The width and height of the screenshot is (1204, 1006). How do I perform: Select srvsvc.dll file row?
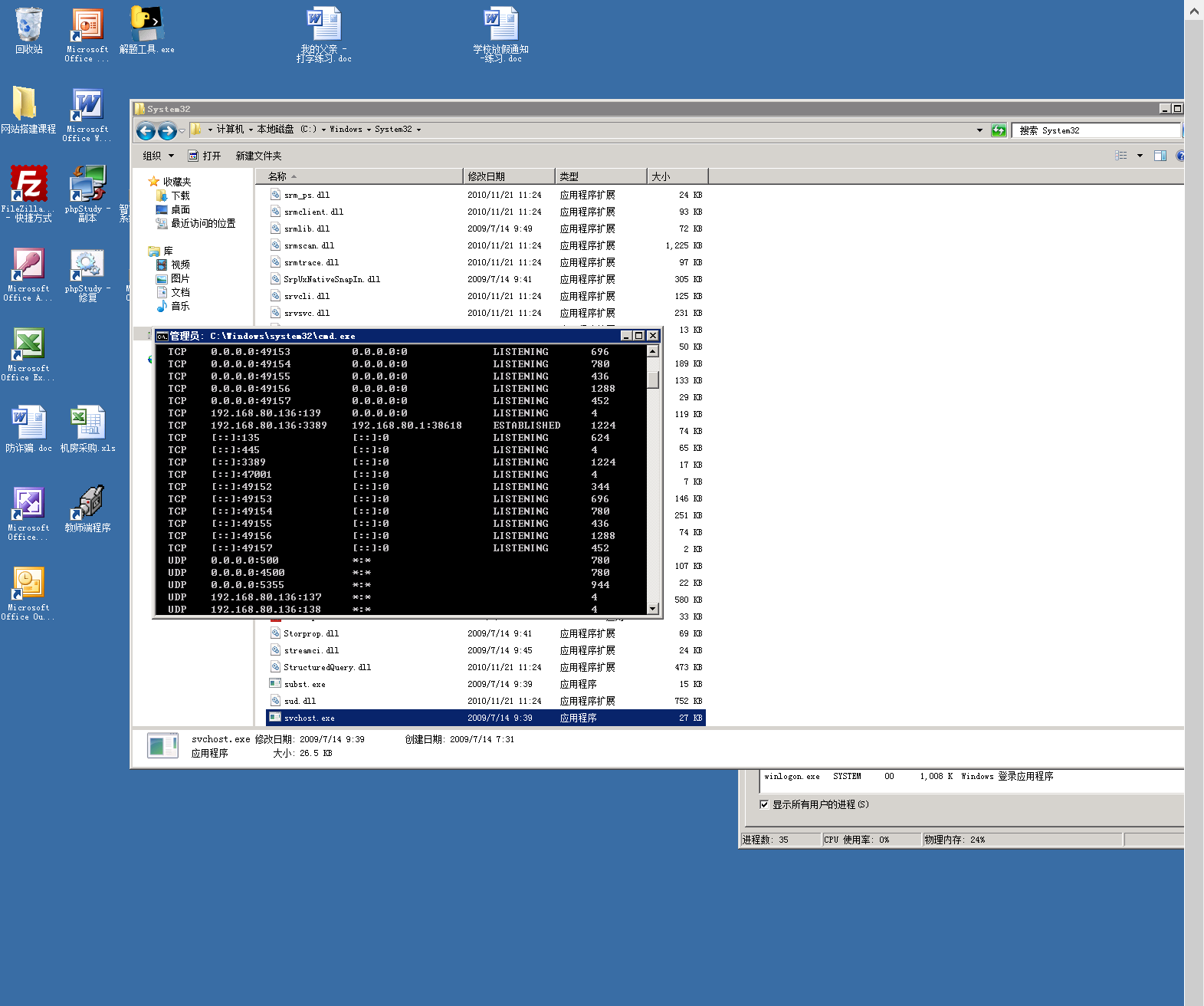tap(486, 313)
